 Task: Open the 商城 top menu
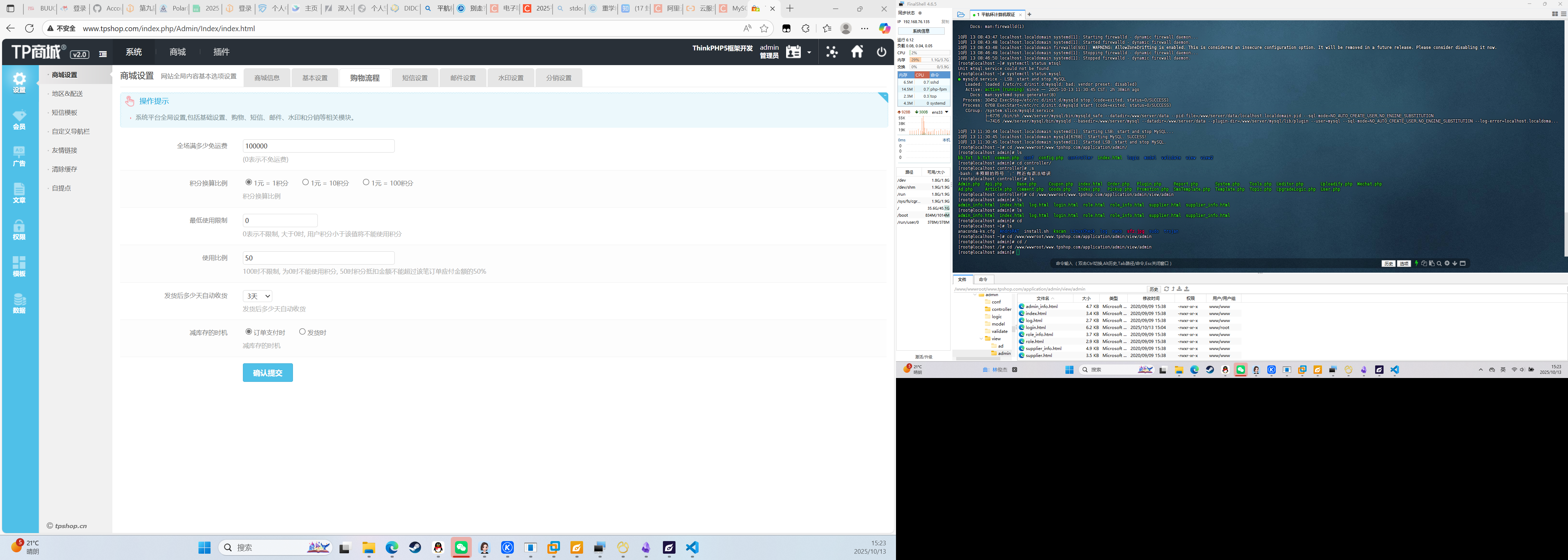178,52
